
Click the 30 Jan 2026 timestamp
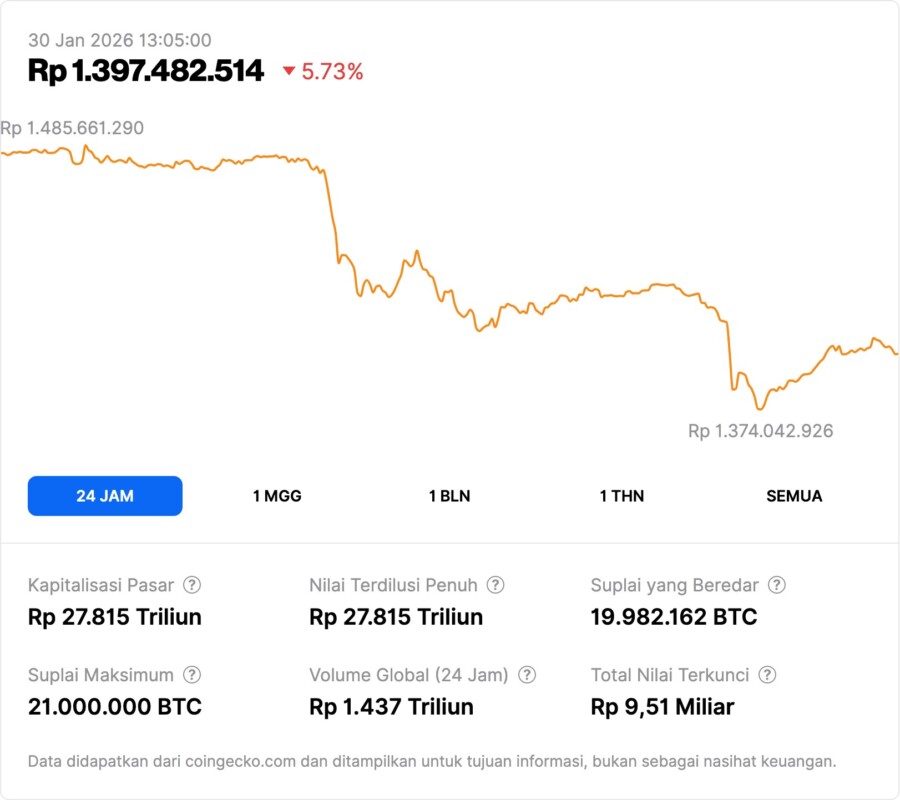[x=119, y=40]
